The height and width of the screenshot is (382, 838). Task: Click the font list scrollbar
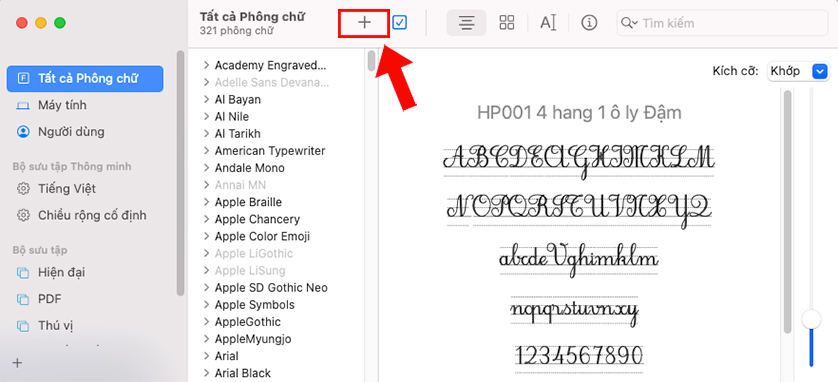pyautogui.click(x=371, y=60)
